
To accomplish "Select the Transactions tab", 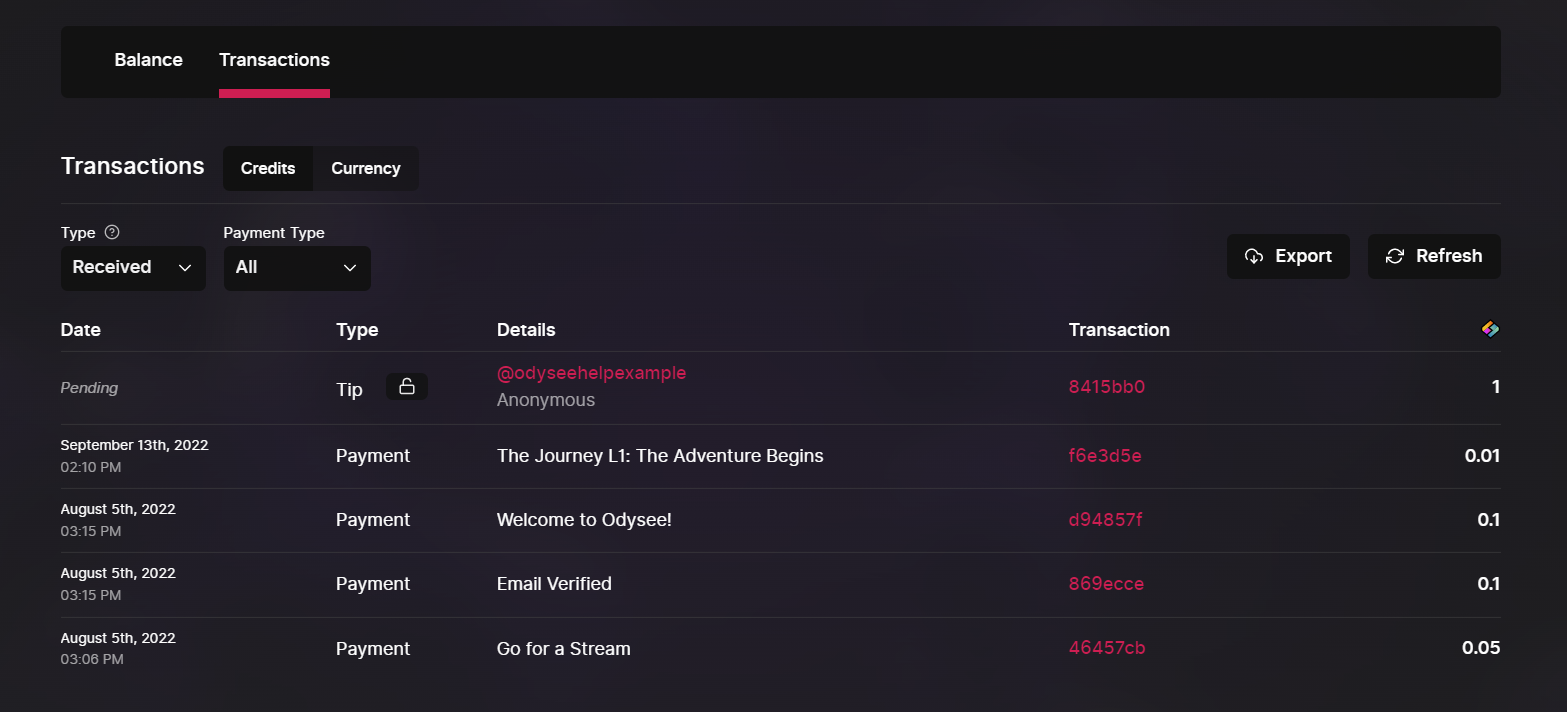I will [x=274, y=60].
